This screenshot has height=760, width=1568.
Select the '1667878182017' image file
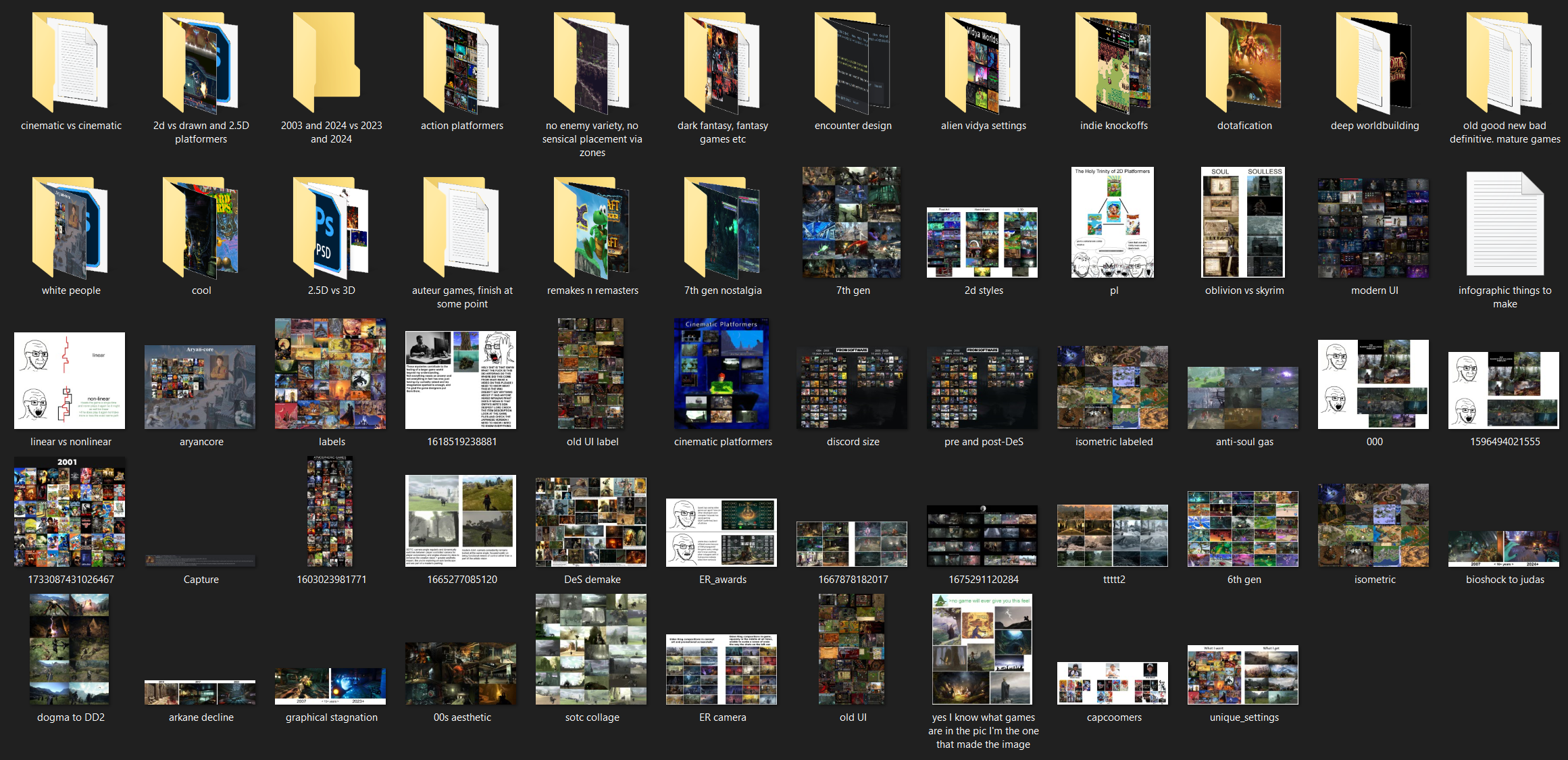coord(852,544)
